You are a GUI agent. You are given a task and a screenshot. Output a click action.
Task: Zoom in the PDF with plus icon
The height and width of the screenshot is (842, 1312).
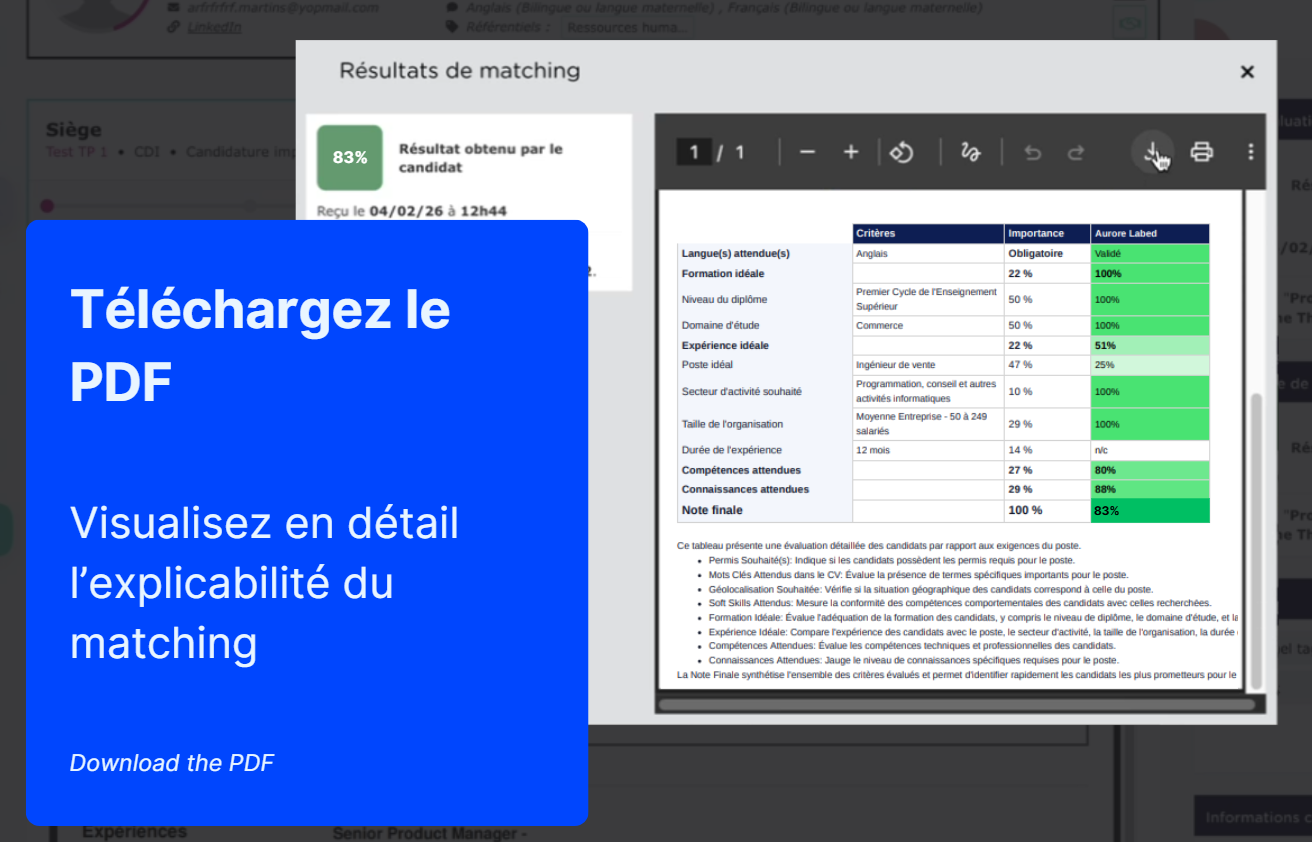pyautogui.click(x=851, y=152)
